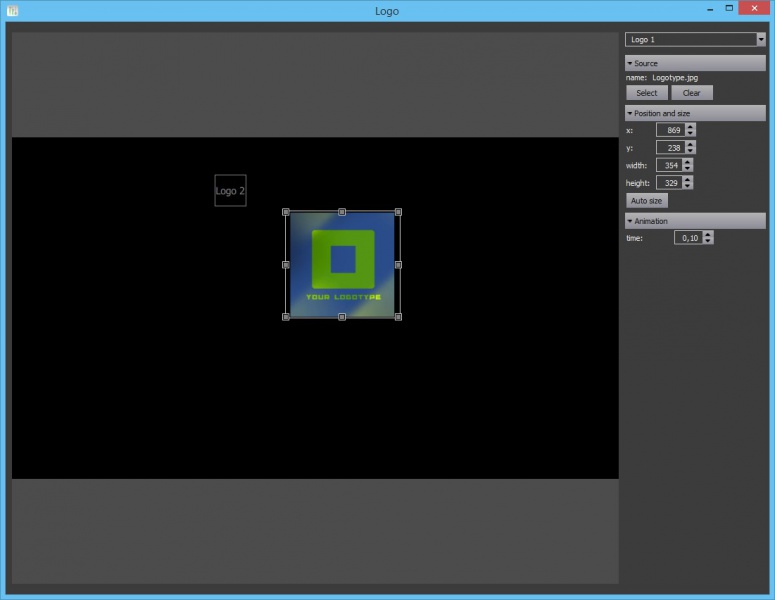The width and height of the screenshot is (775, 600).
Task: Click the top-center resize handle of logo
Action: [x=342, y=212]
